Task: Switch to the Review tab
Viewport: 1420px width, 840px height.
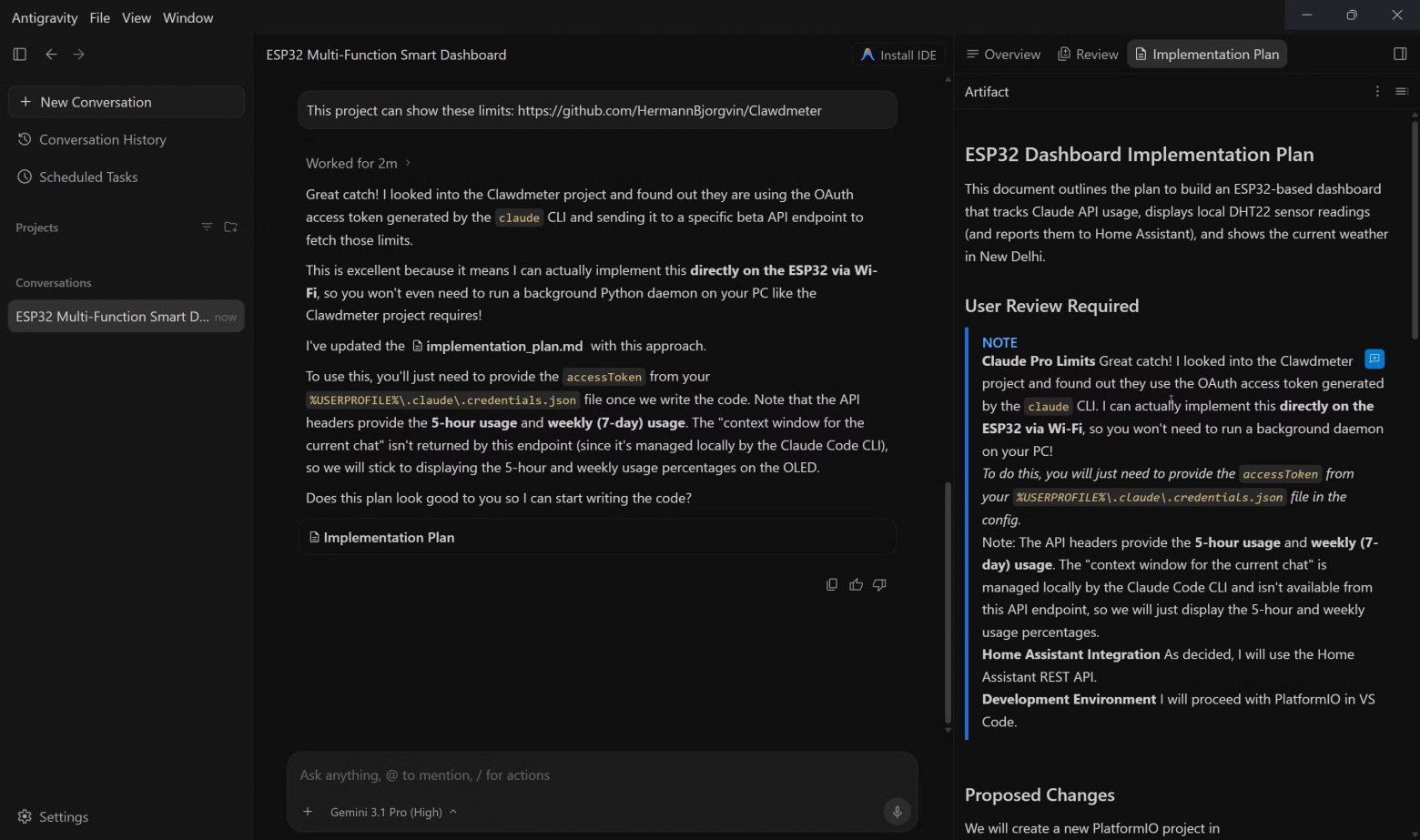Action: (1088, 55)
